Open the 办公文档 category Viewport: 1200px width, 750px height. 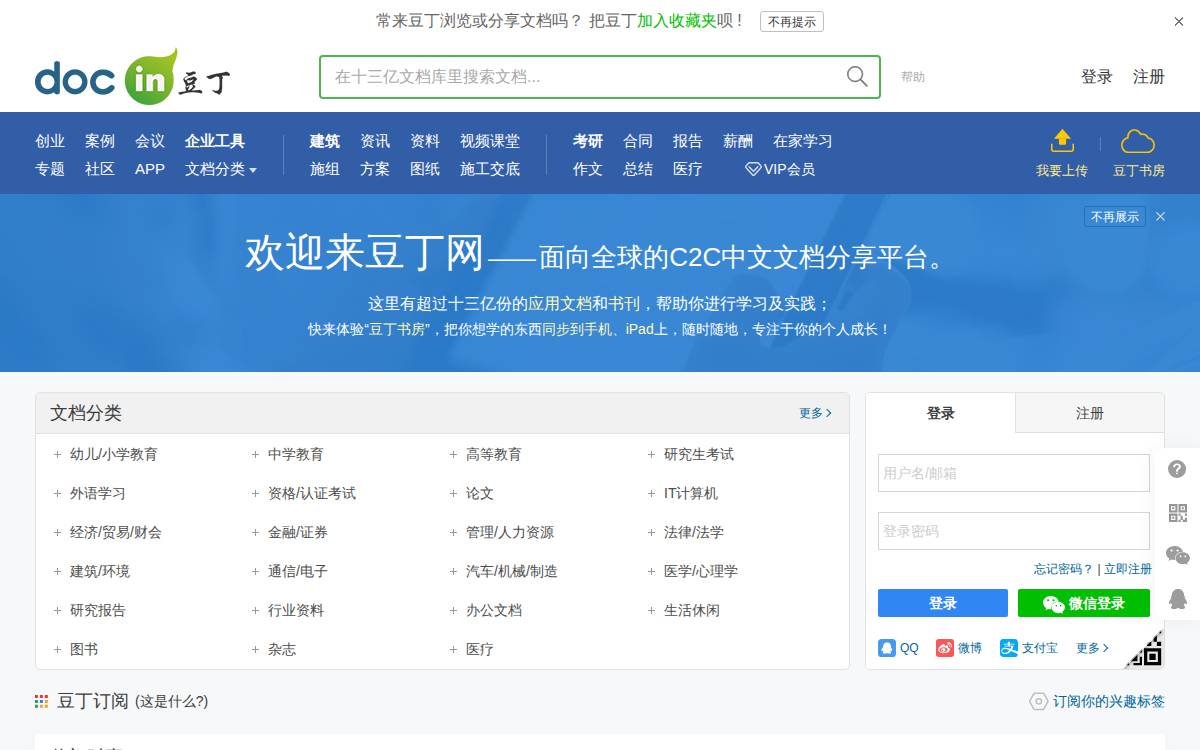[x=494, y=611]
